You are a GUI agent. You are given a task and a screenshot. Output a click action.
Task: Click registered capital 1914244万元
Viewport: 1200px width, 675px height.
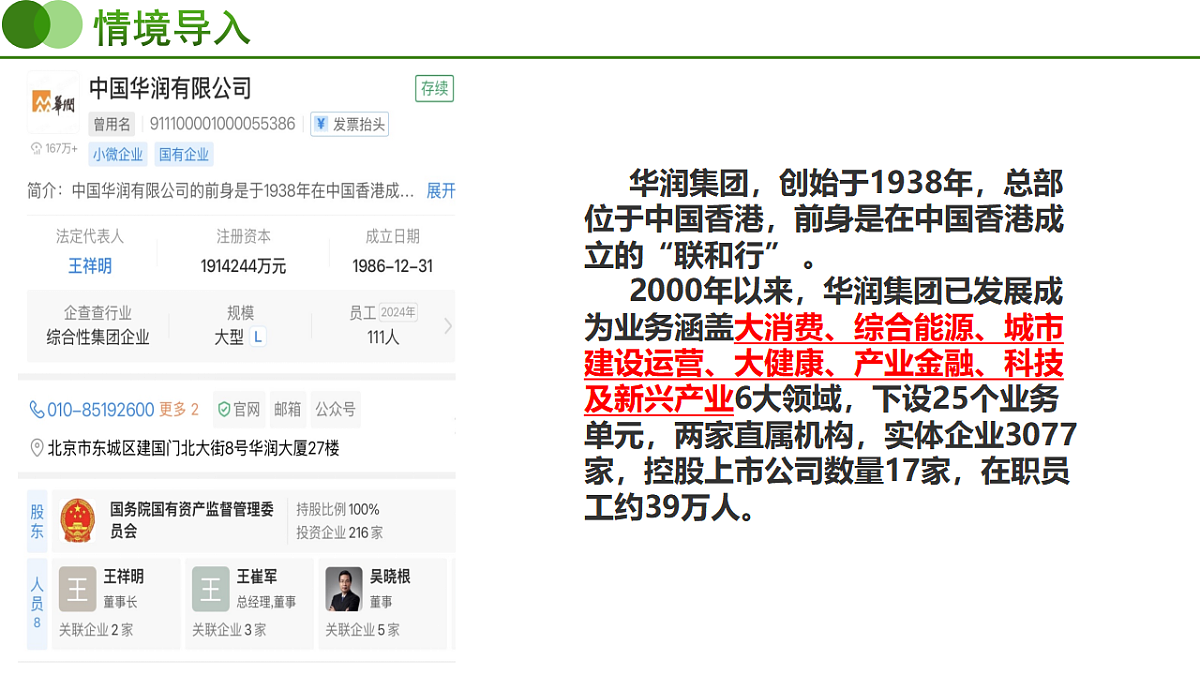(243, 266)
